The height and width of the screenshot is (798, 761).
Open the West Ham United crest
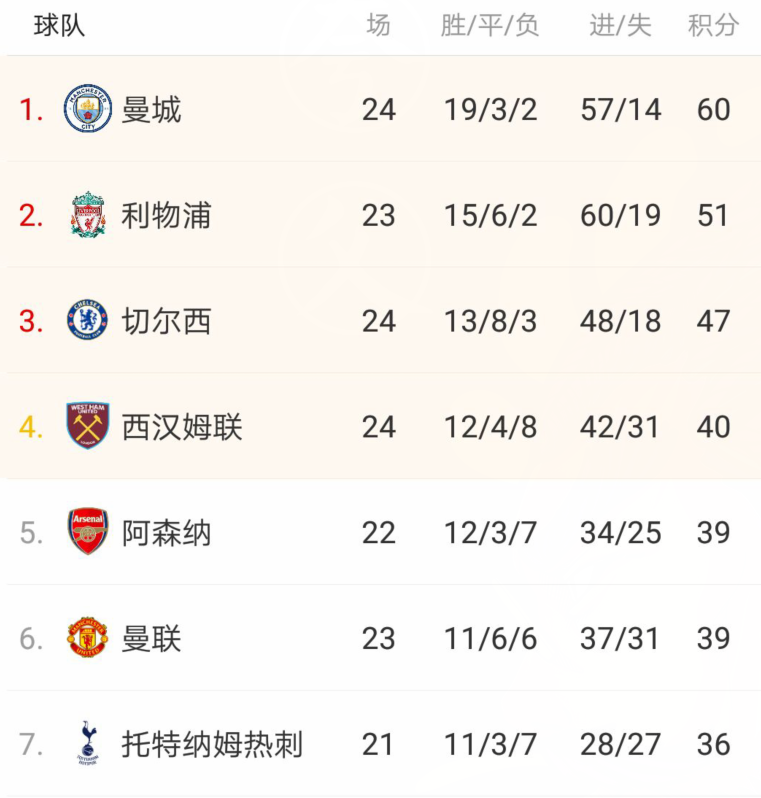[x=88, y=425]
